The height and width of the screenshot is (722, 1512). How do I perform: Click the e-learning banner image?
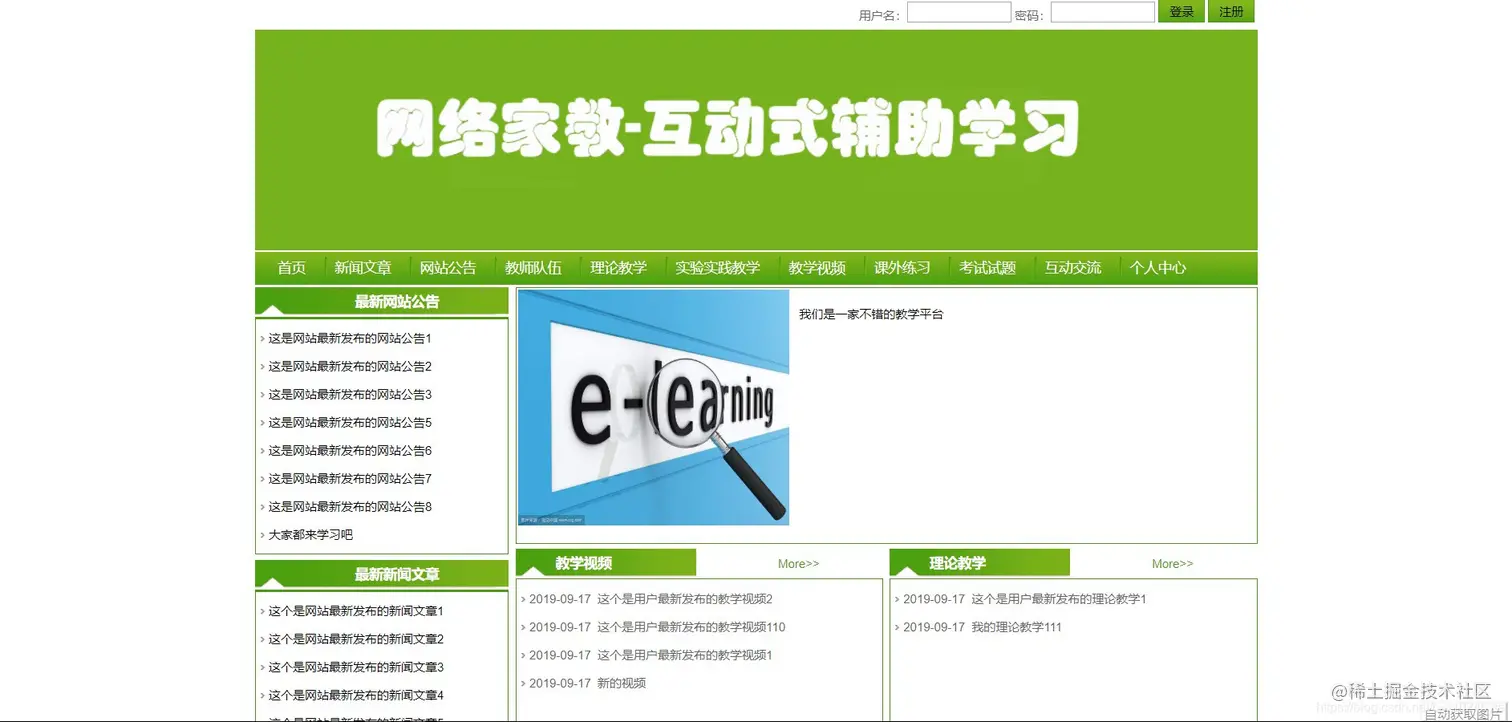click(652, 407)
